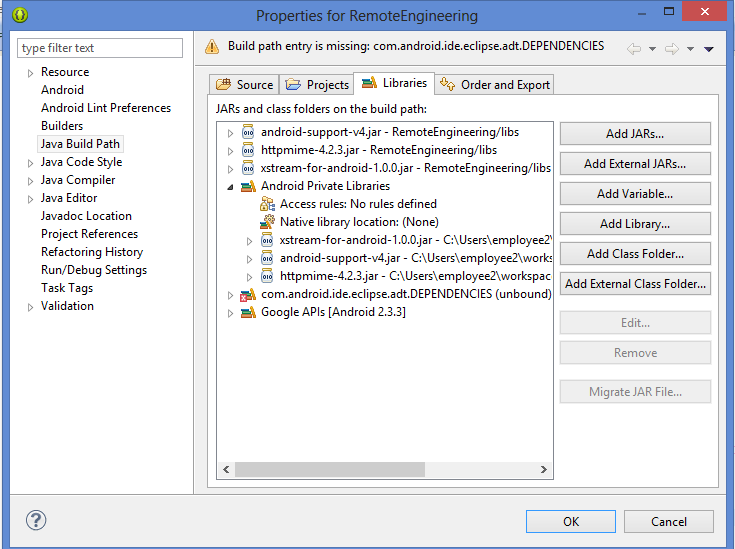
Task: Click the help question mark icon
Action: coord(36,520)
